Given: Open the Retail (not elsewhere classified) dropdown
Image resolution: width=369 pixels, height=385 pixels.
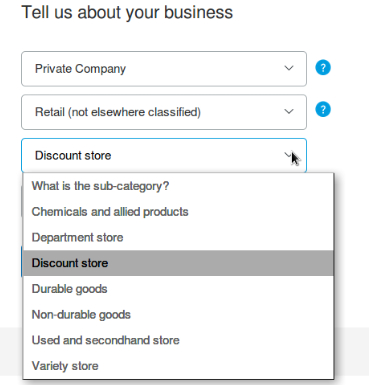Looking at the screenshot, I should point(164,112).
